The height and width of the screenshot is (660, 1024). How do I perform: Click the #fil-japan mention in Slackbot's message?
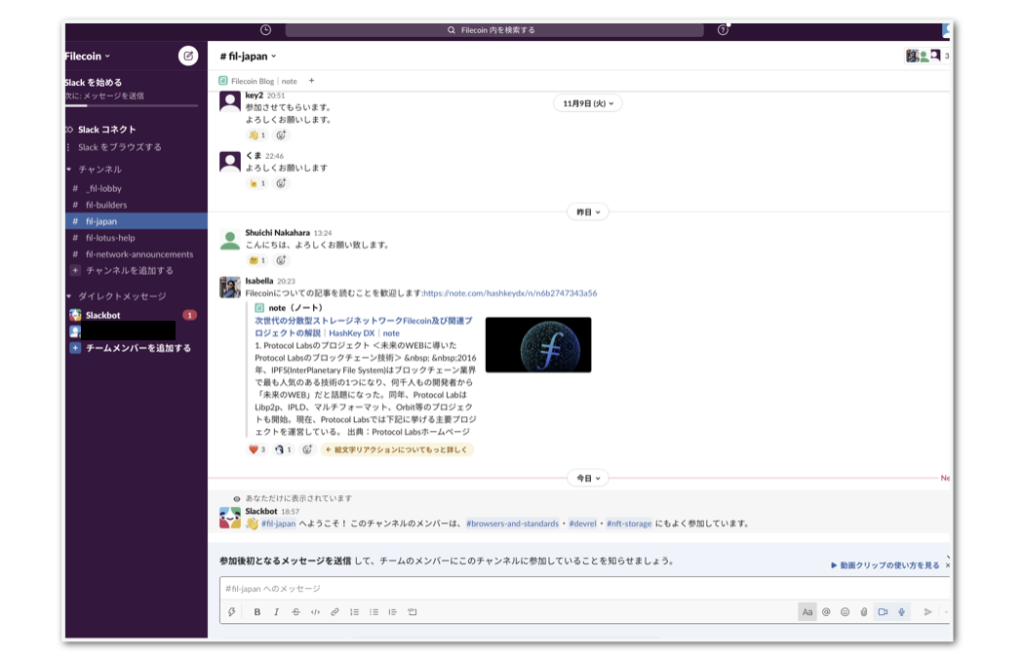pyautogui.click(x=278, y=524)
